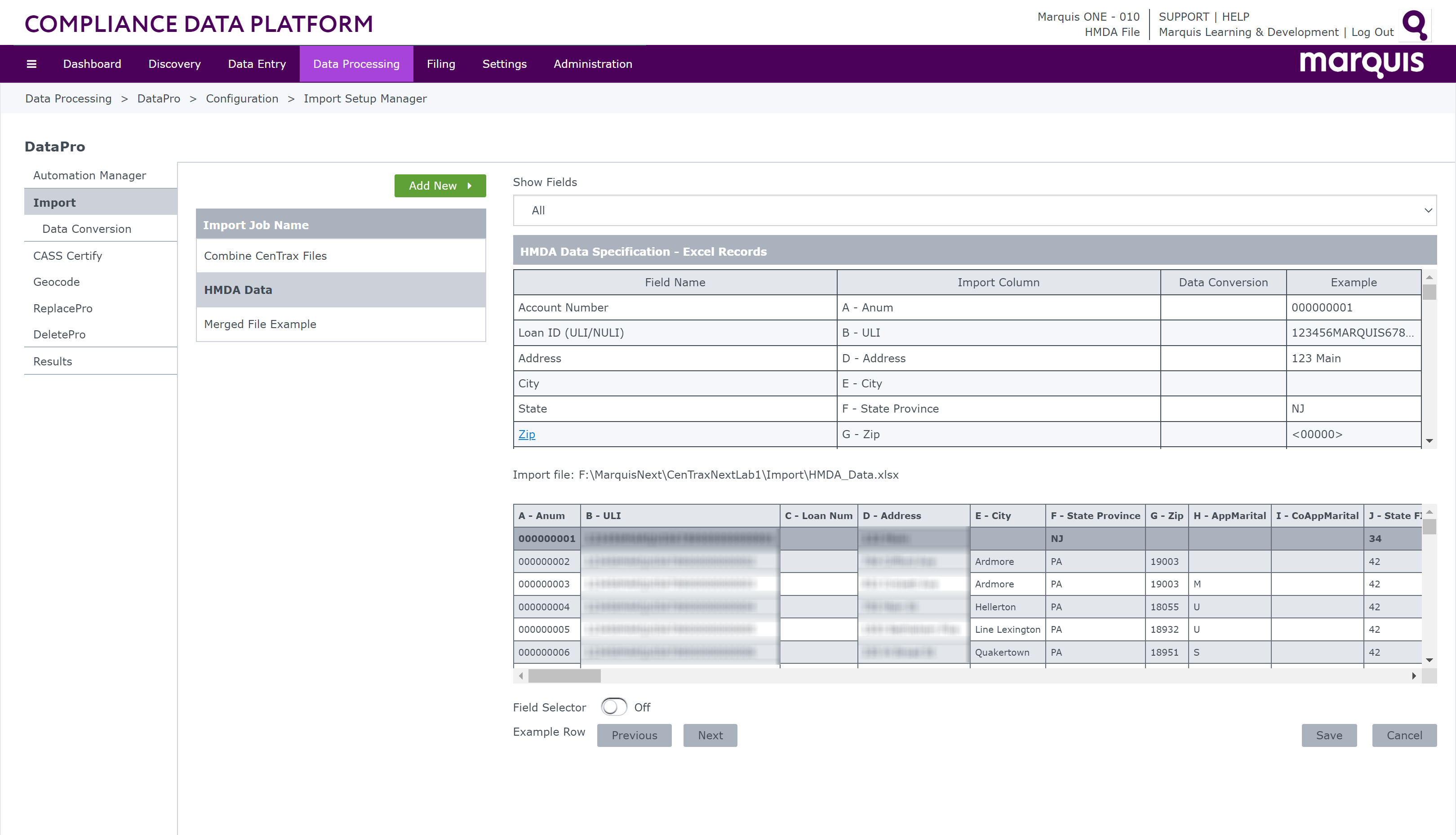The image size is (1456, 835).
Task: Open Data Conversion under Import
Action: (87, 228)
